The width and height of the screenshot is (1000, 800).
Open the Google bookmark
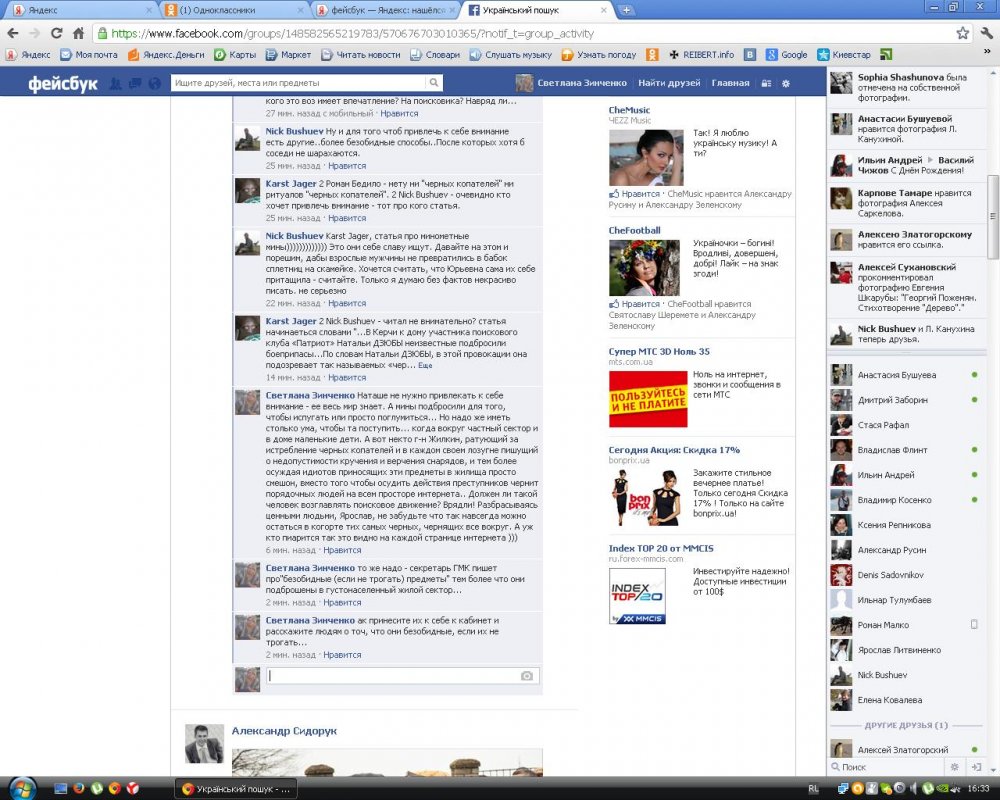[x=786, y=55]
